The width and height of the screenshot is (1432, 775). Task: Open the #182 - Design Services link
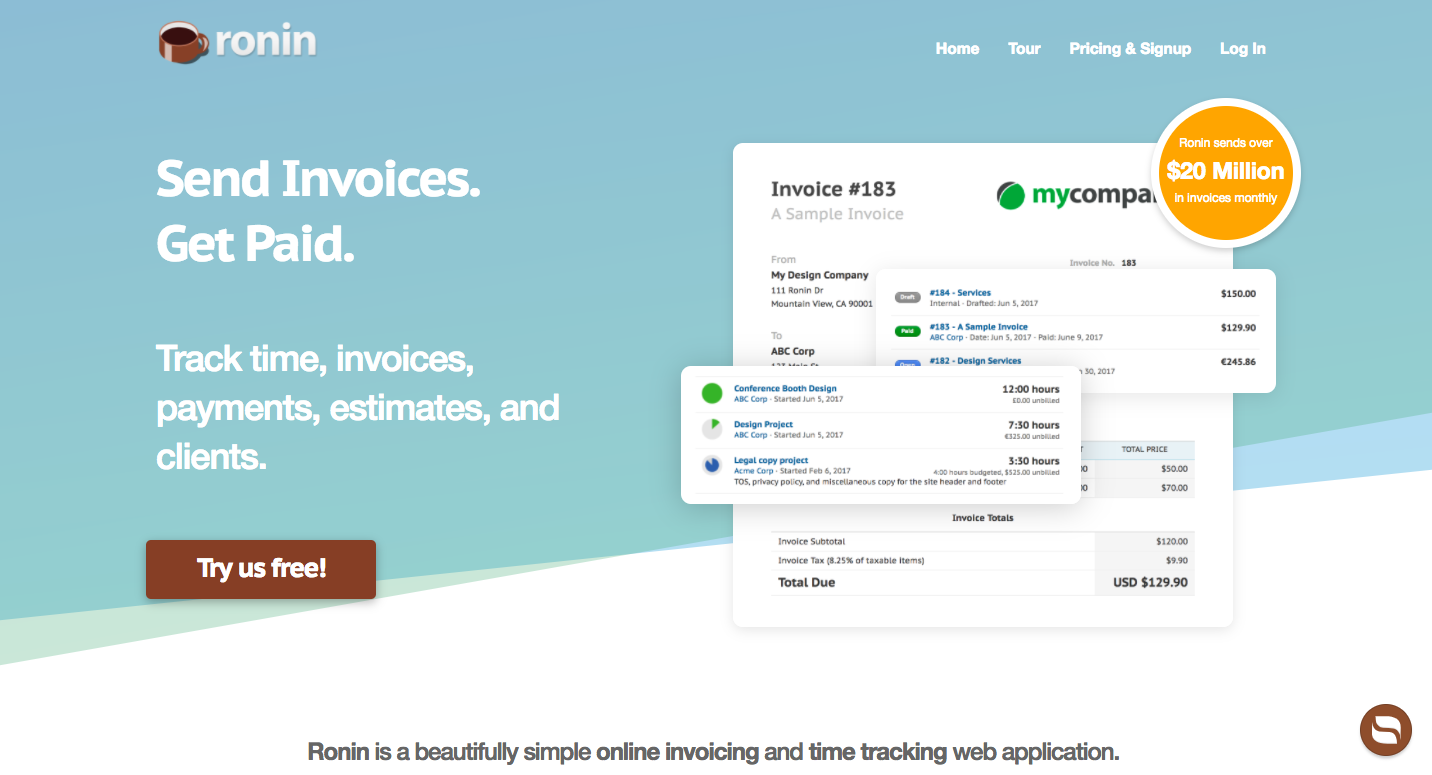coord(975,361)
